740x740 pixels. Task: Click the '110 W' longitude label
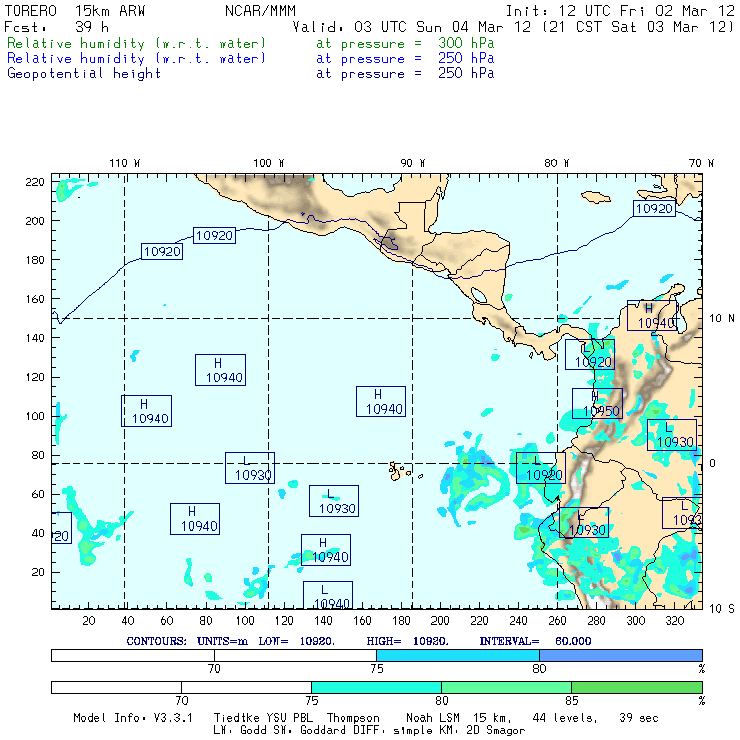pyautogui.click(x=125, y=163)
